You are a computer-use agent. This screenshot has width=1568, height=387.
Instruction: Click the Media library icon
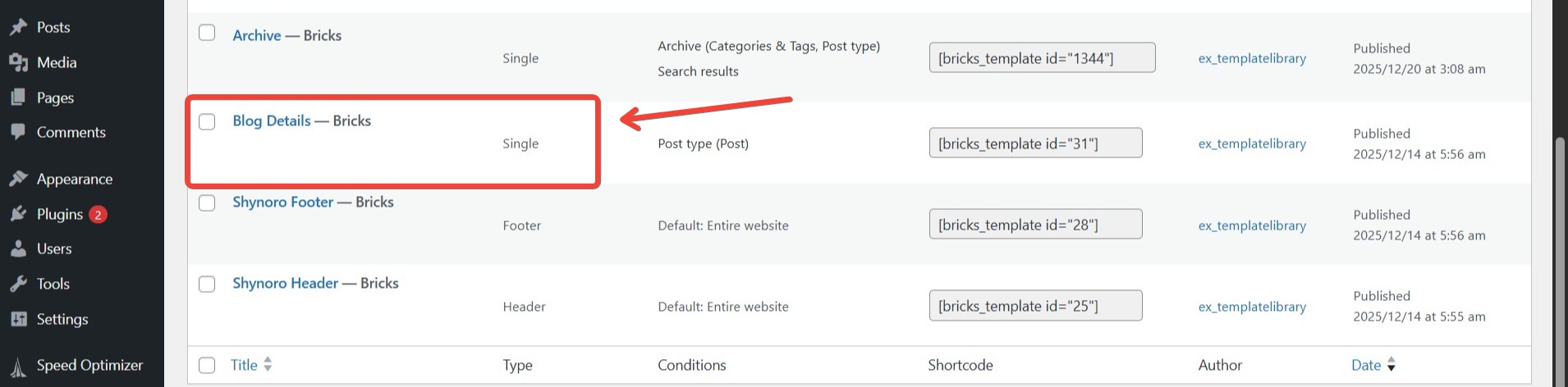[x=18, y=62]
